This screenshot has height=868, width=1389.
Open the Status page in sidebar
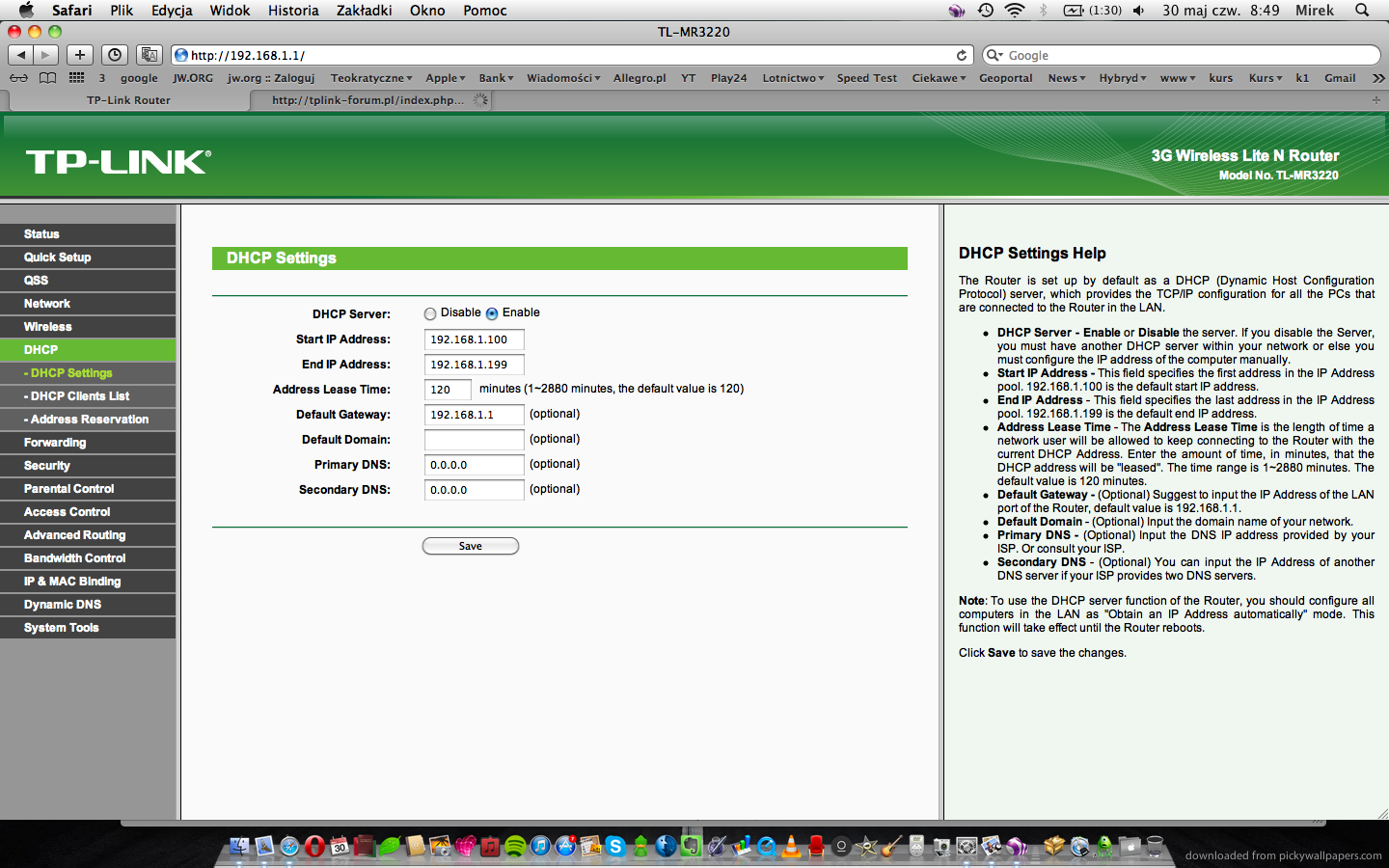[88, 234]
